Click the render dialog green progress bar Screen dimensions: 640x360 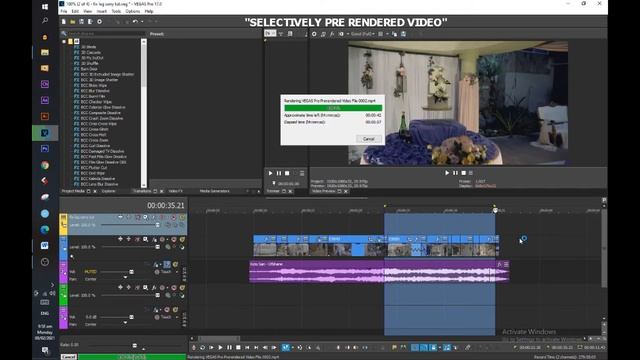click(333, 108)
